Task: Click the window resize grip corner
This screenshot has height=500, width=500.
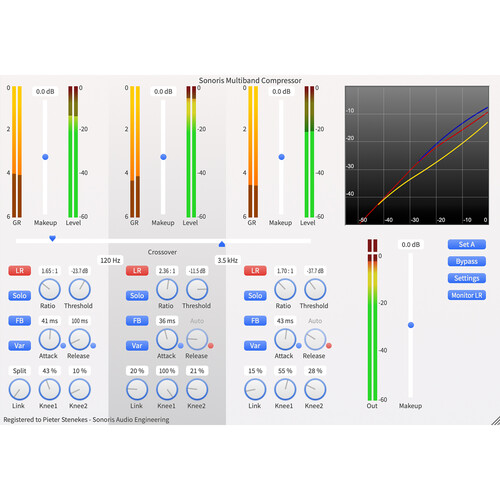Action: point(495,421)
